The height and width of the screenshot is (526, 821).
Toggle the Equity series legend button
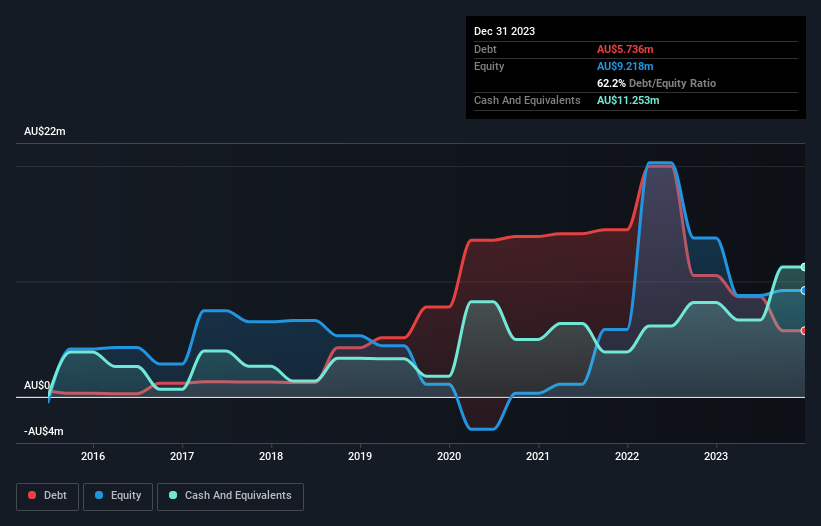118,496
